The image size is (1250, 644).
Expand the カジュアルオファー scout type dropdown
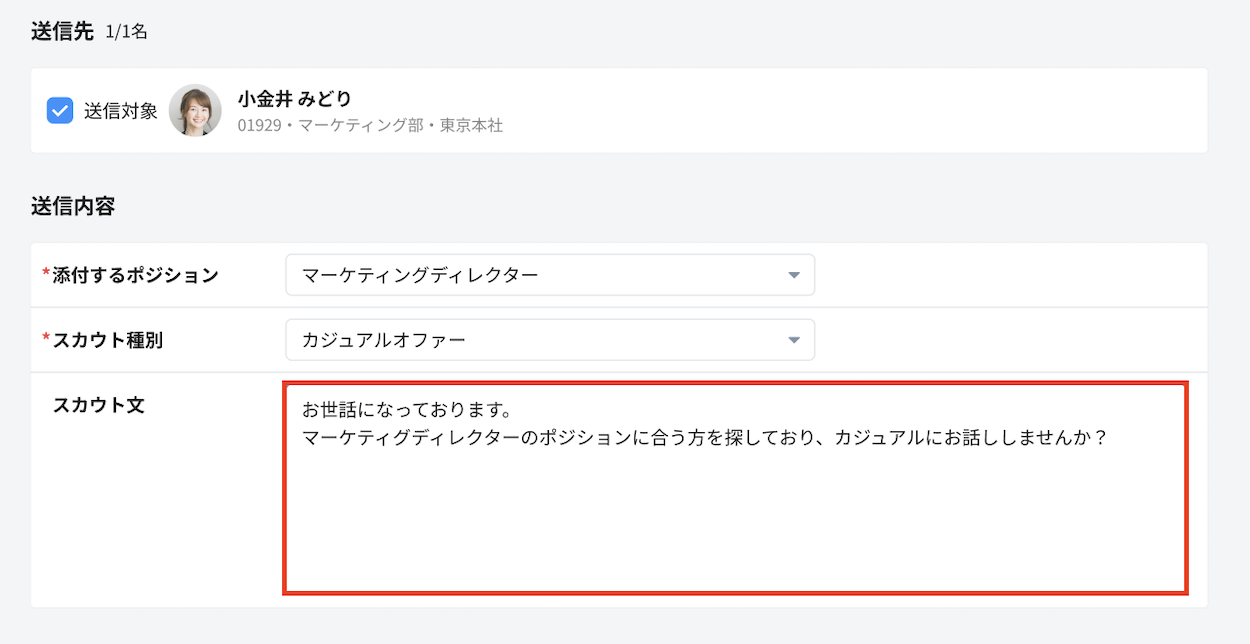pyautogui.click(x=549, y=340)
